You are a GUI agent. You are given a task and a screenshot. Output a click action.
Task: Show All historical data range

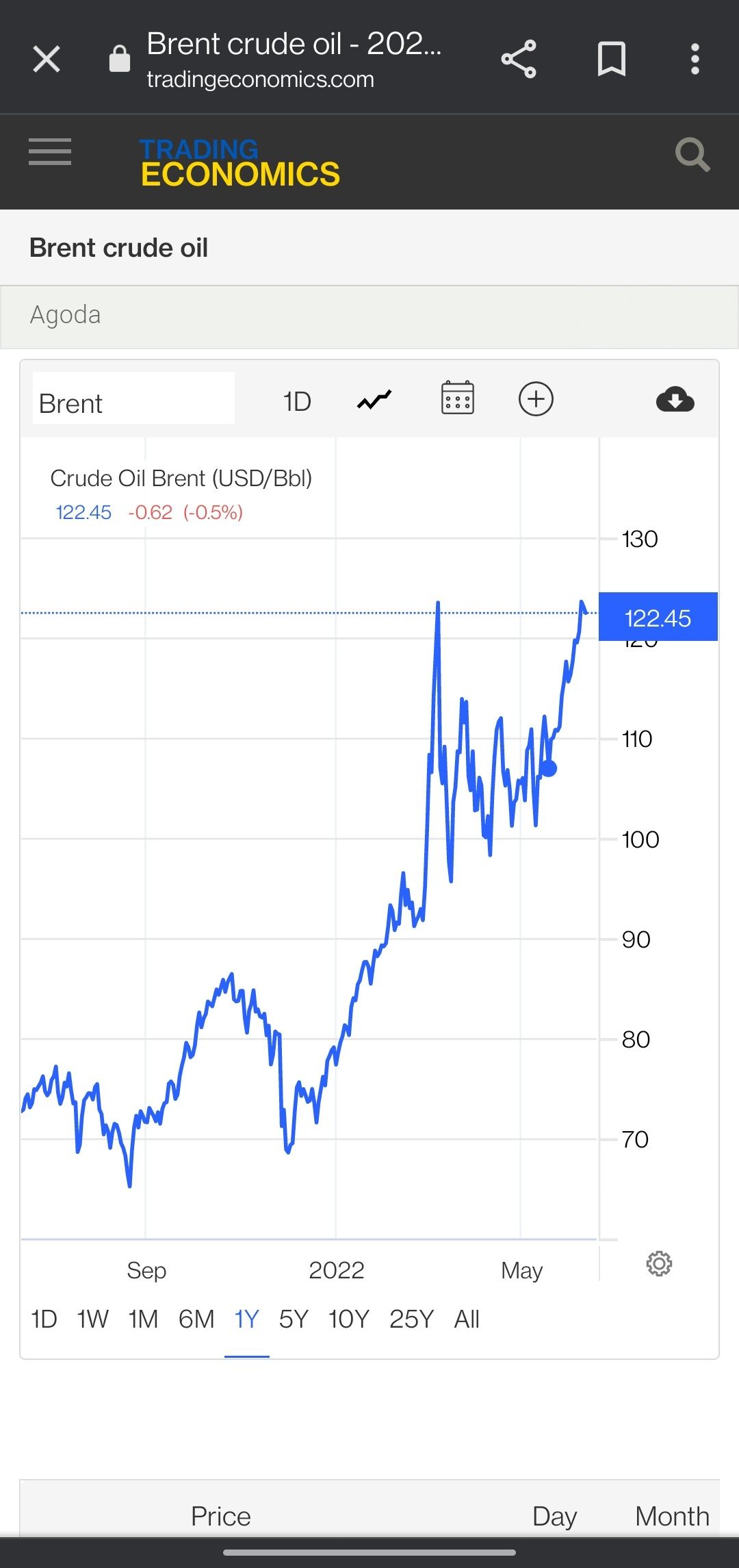pos(467,1319)
